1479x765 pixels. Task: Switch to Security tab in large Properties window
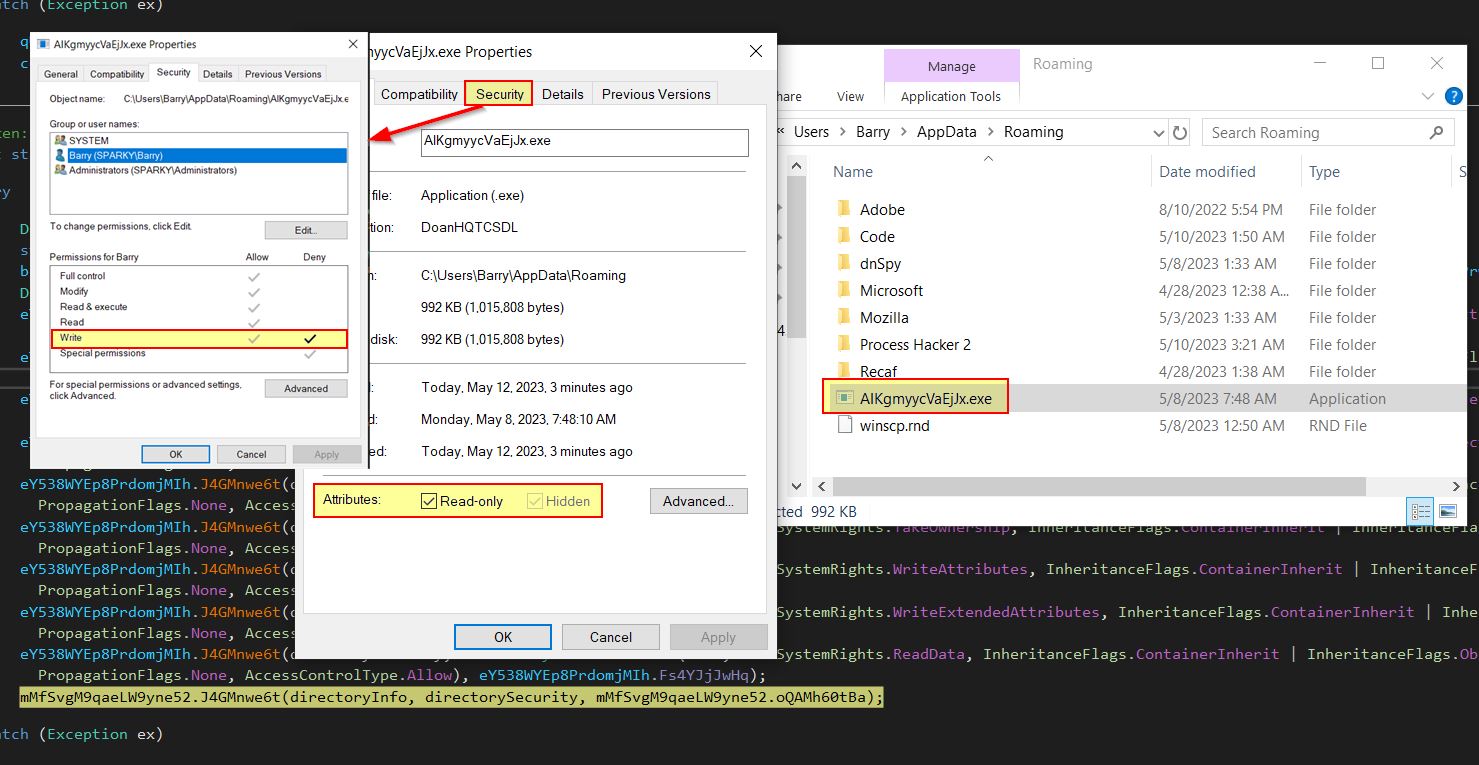click(499, 94)
